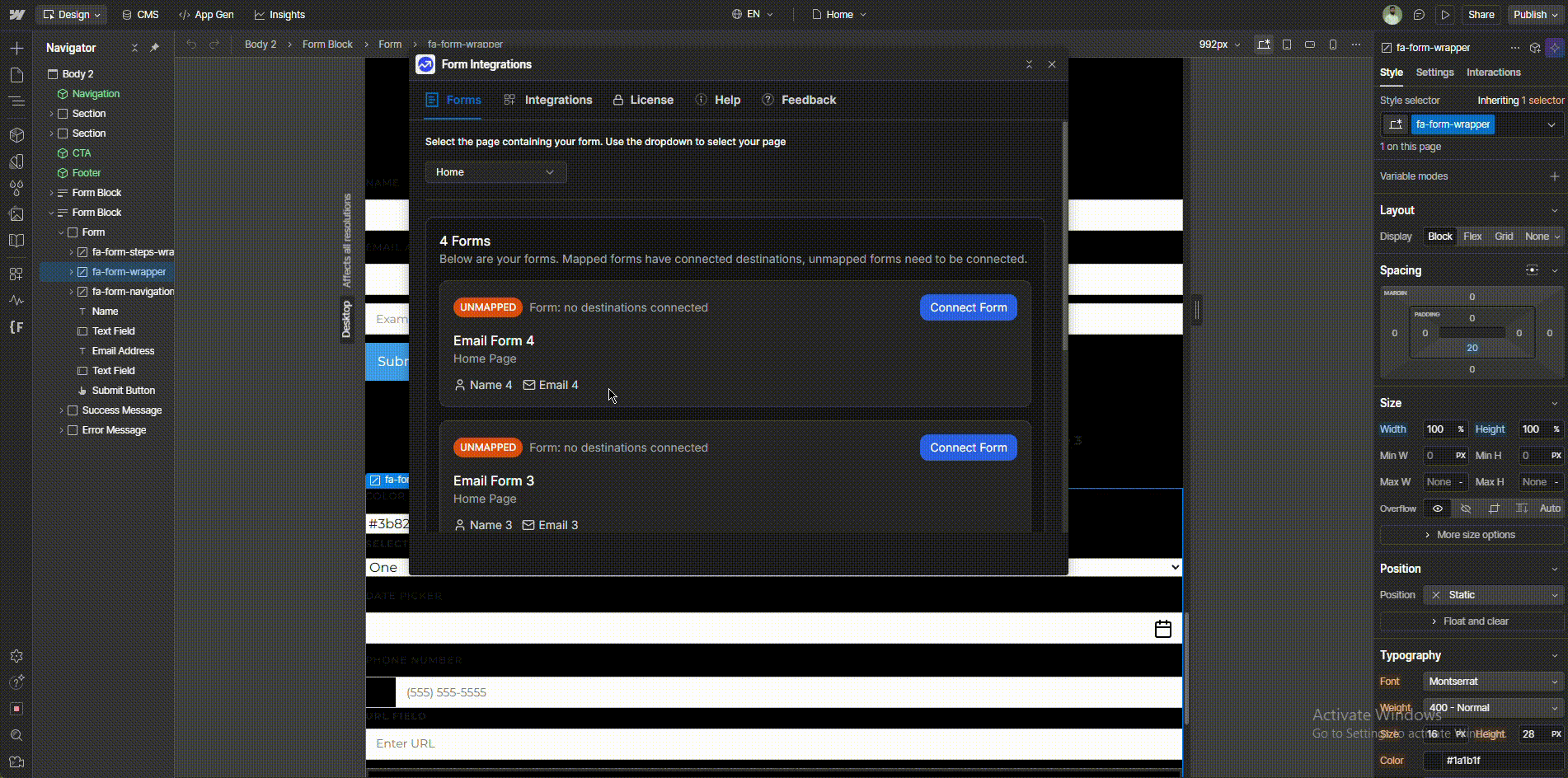Open the Interactions tab in right panel
This screenshot has height=778, width=1568.
point(1493,73)
